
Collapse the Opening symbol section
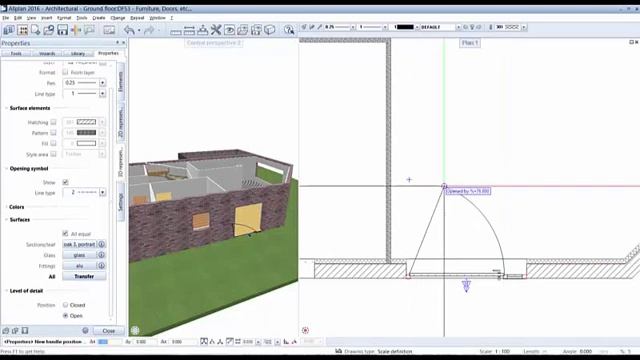point(7,169)
